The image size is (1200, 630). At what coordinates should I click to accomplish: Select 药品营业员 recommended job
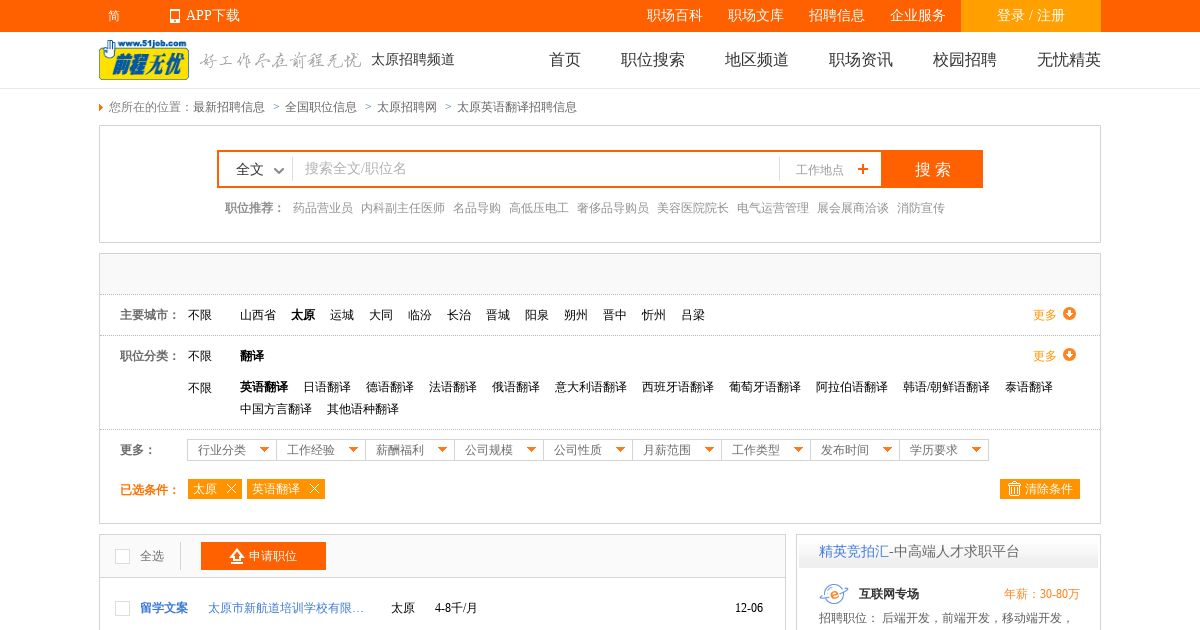pyautogui.click(x=323, y=208)
